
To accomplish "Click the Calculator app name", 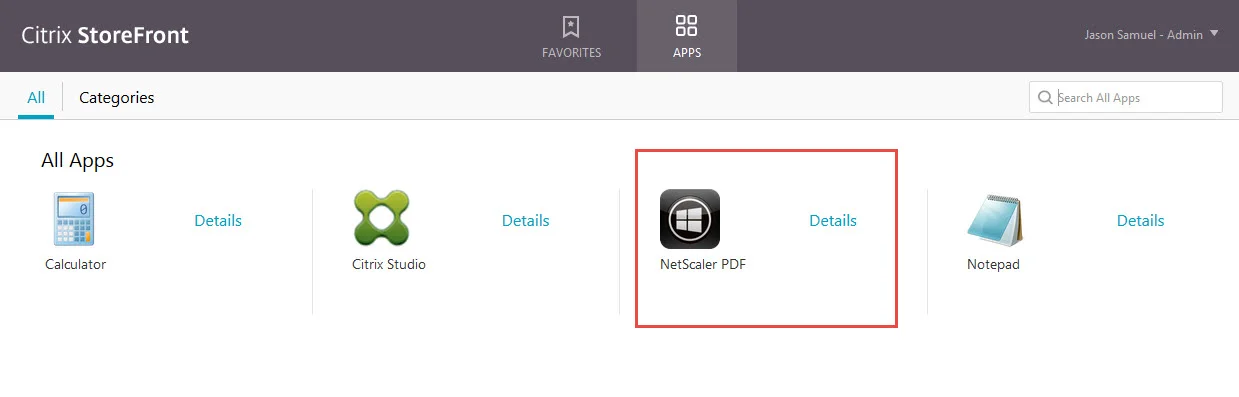I will point(75,265).
